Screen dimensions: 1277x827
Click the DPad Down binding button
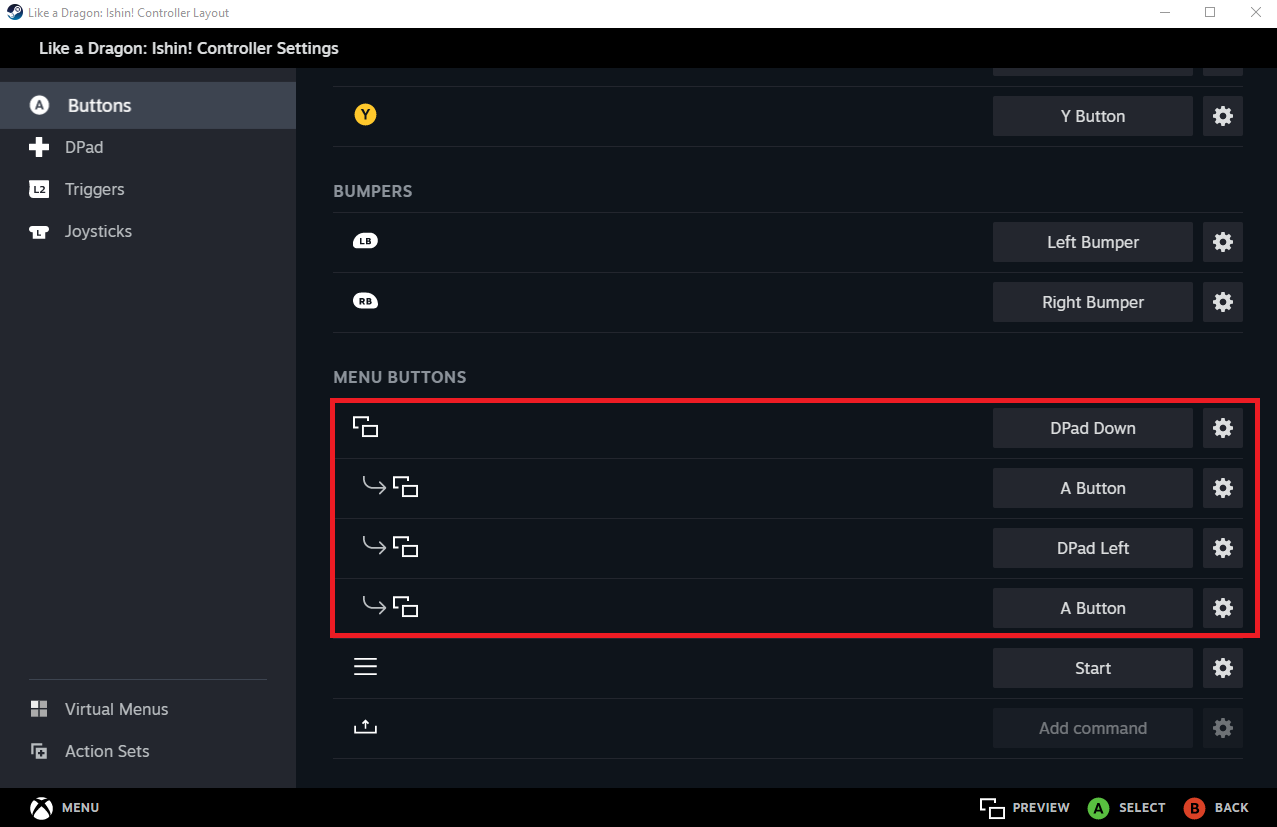coord(1092,428)
